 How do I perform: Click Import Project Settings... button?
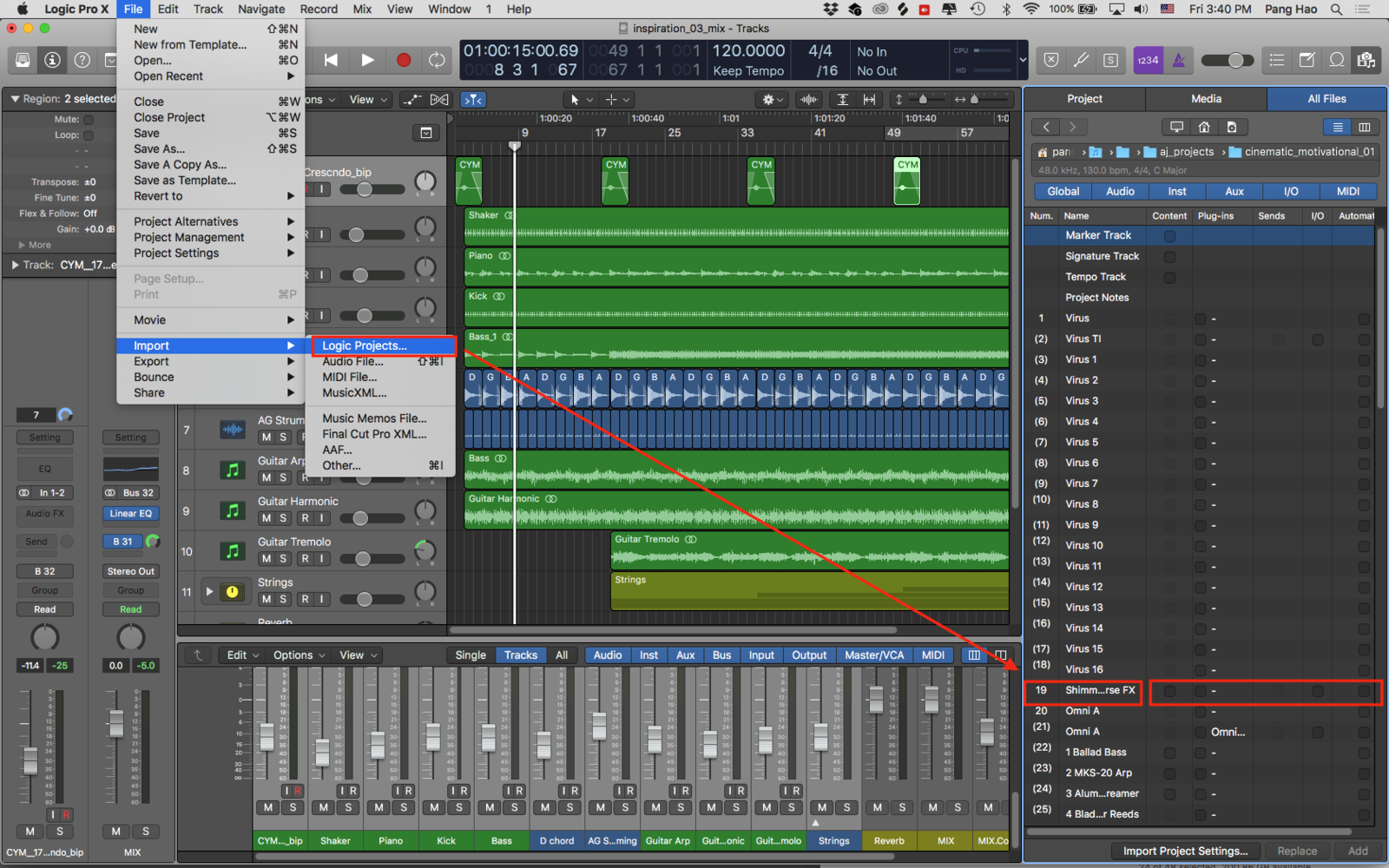pyautogui.click(x=1185, y=851)
